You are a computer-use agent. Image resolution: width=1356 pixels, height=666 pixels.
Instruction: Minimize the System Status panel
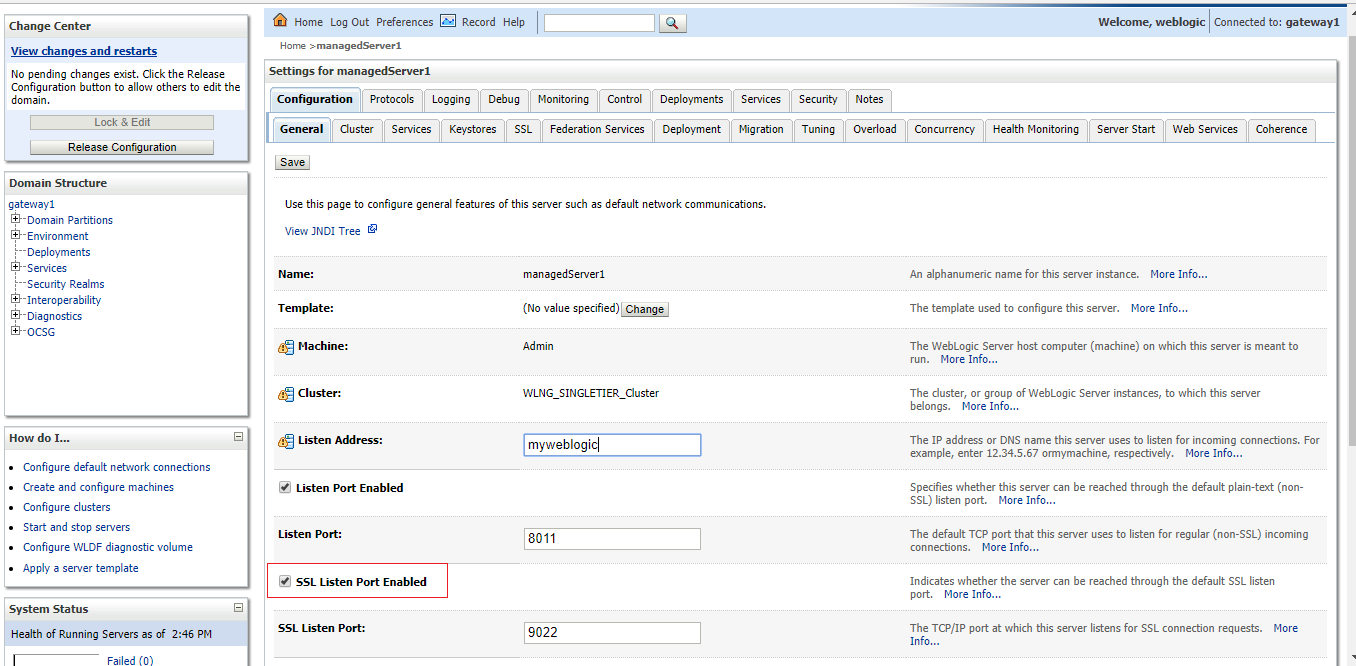[238, 607]
